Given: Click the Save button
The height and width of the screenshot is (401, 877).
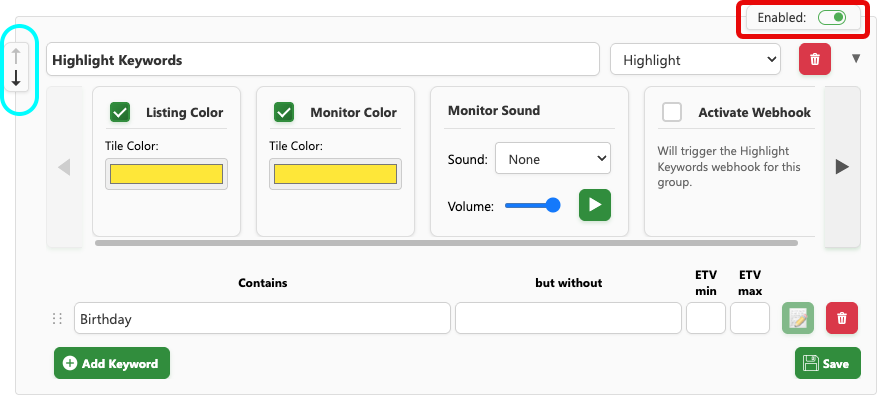Looking at the screenshot, I should click(x=827, y=363).
